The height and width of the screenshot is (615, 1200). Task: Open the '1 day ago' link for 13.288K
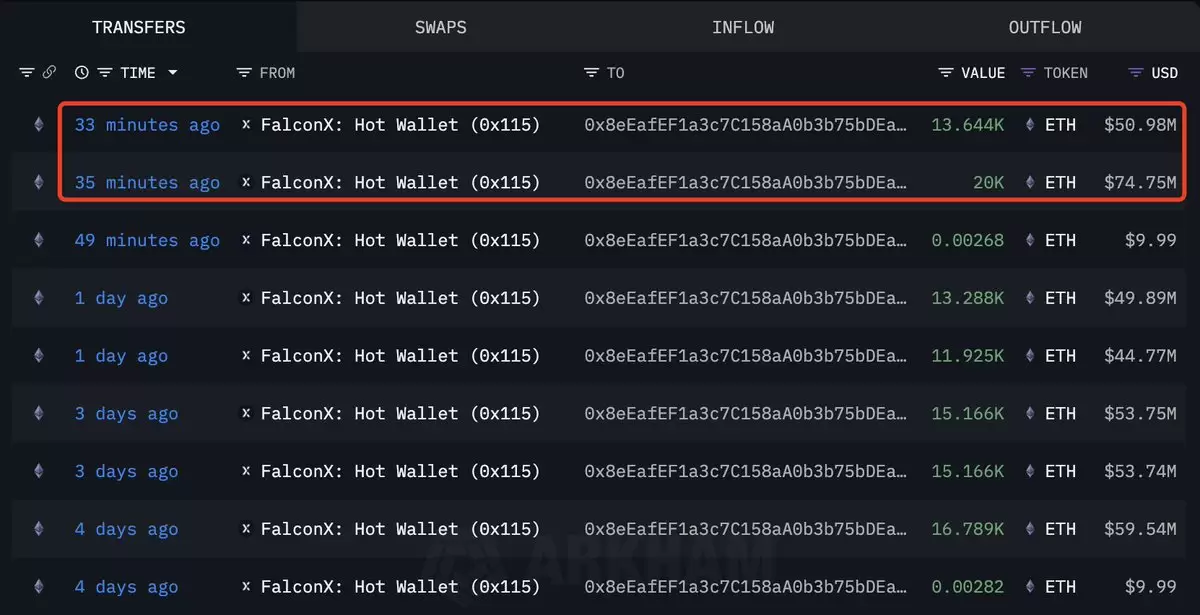pyautogui.click(x=121, y=298)
